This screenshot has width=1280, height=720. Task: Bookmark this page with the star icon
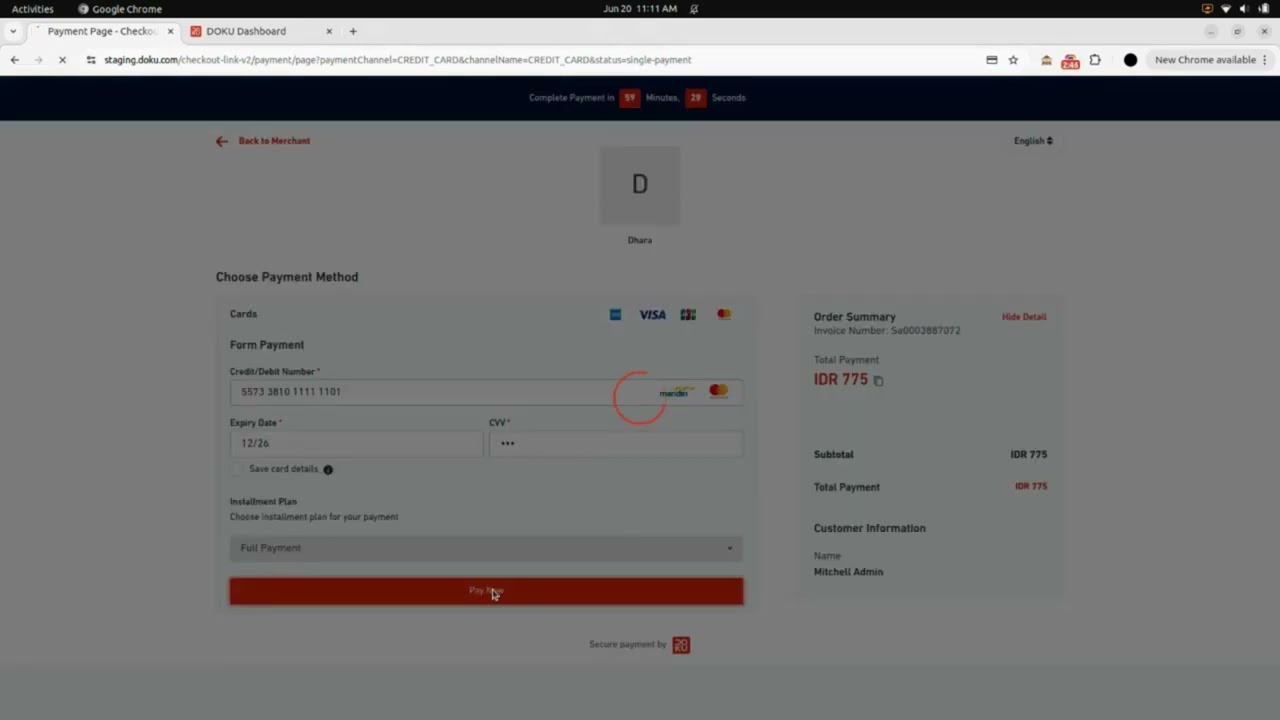point(1013,60)
